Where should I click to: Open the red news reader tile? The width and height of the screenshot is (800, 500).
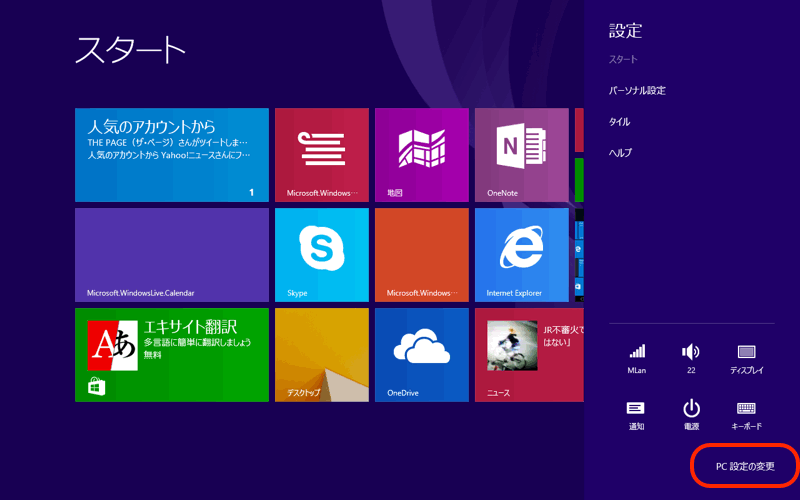[321, 154]
